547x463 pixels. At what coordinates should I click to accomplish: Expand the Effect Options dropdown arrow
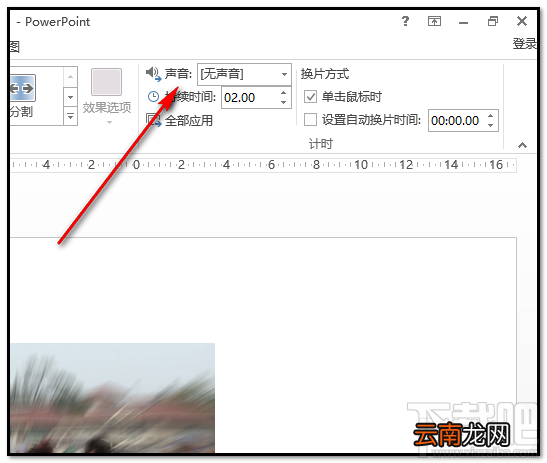tap(110, 122)
